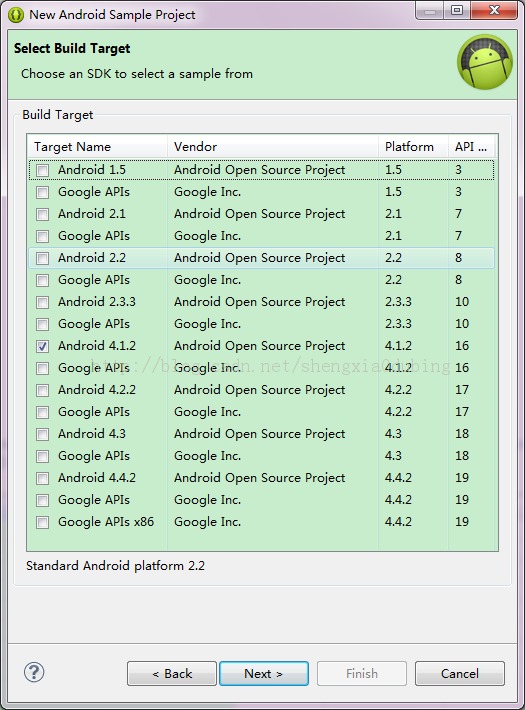
Task: Check the Android 4.4.2 target checkbox
Action: tap(43, 478)
